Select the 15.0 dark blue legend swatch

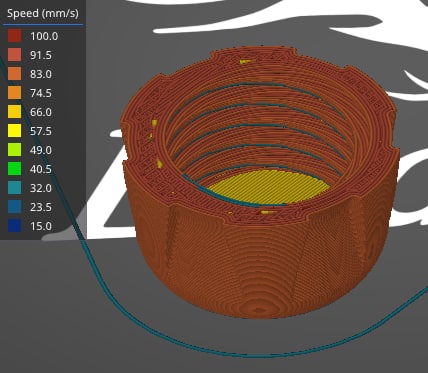coord(15,226)
